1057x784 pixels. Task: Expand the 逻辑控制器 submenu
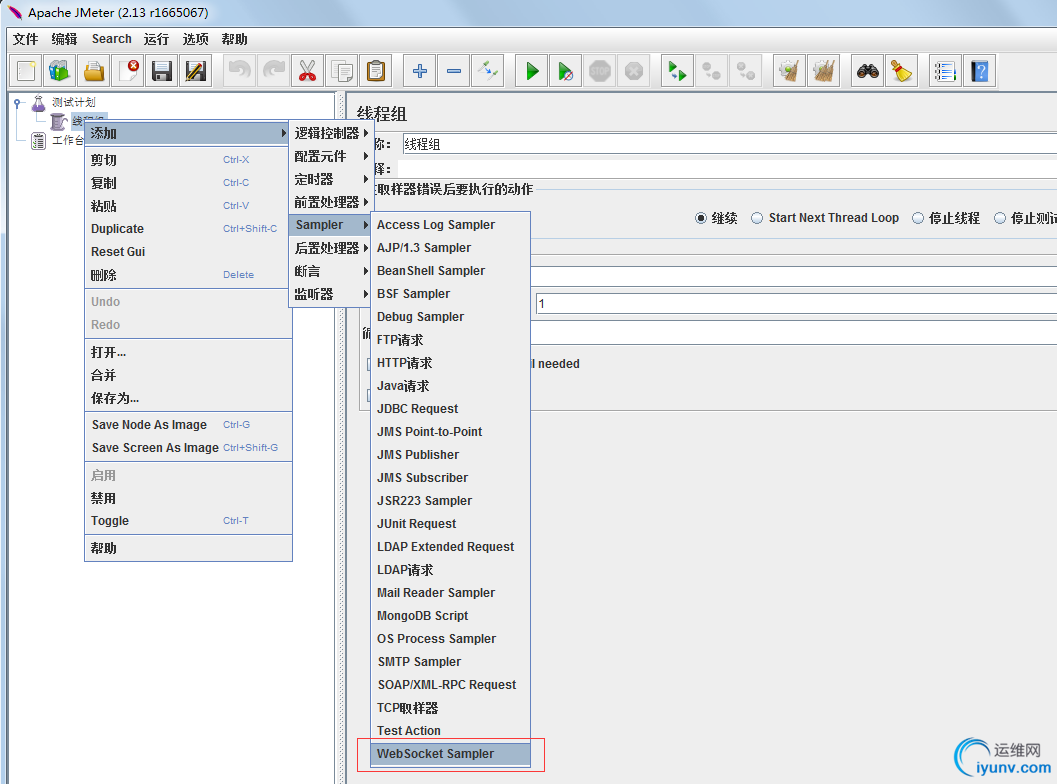pos(330,133)
